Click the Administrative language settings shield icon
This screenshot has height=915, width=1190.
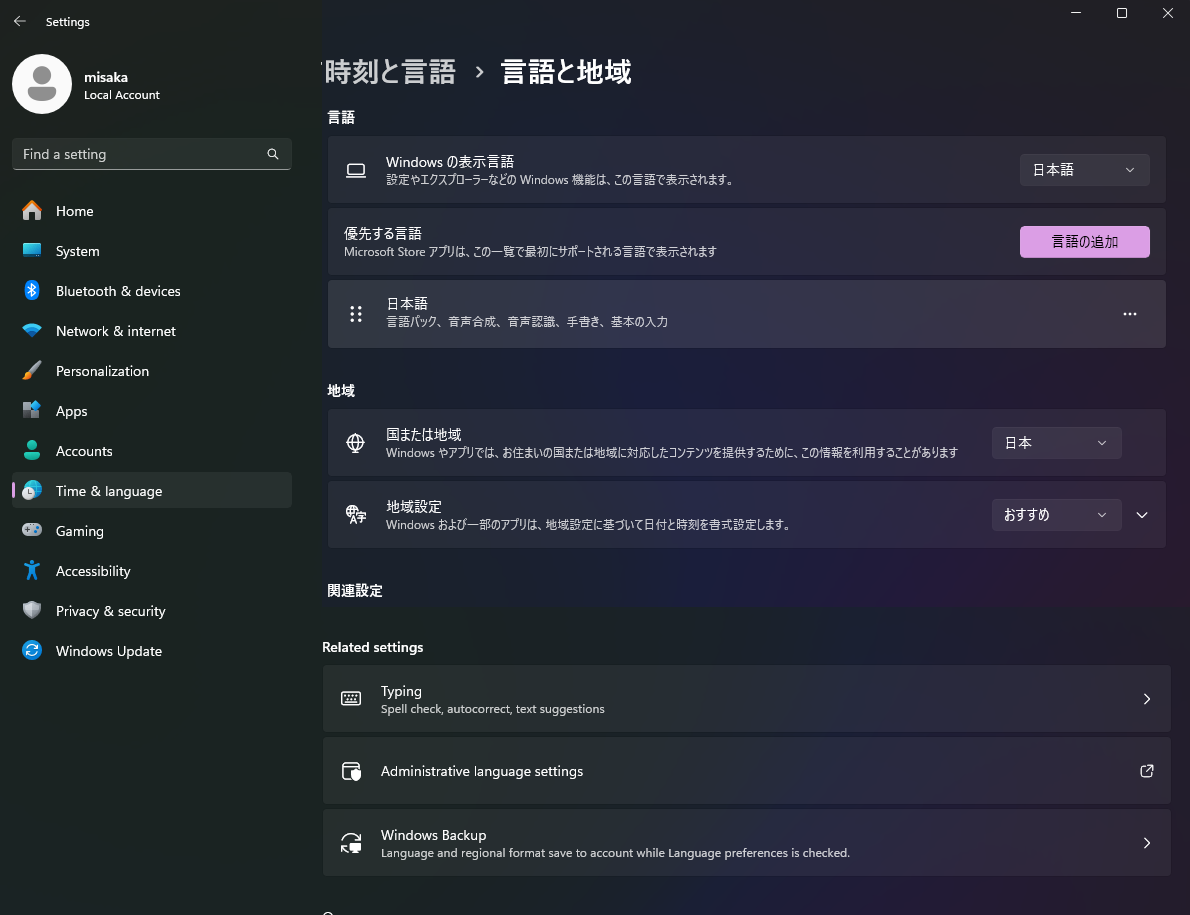pos(351,772)
